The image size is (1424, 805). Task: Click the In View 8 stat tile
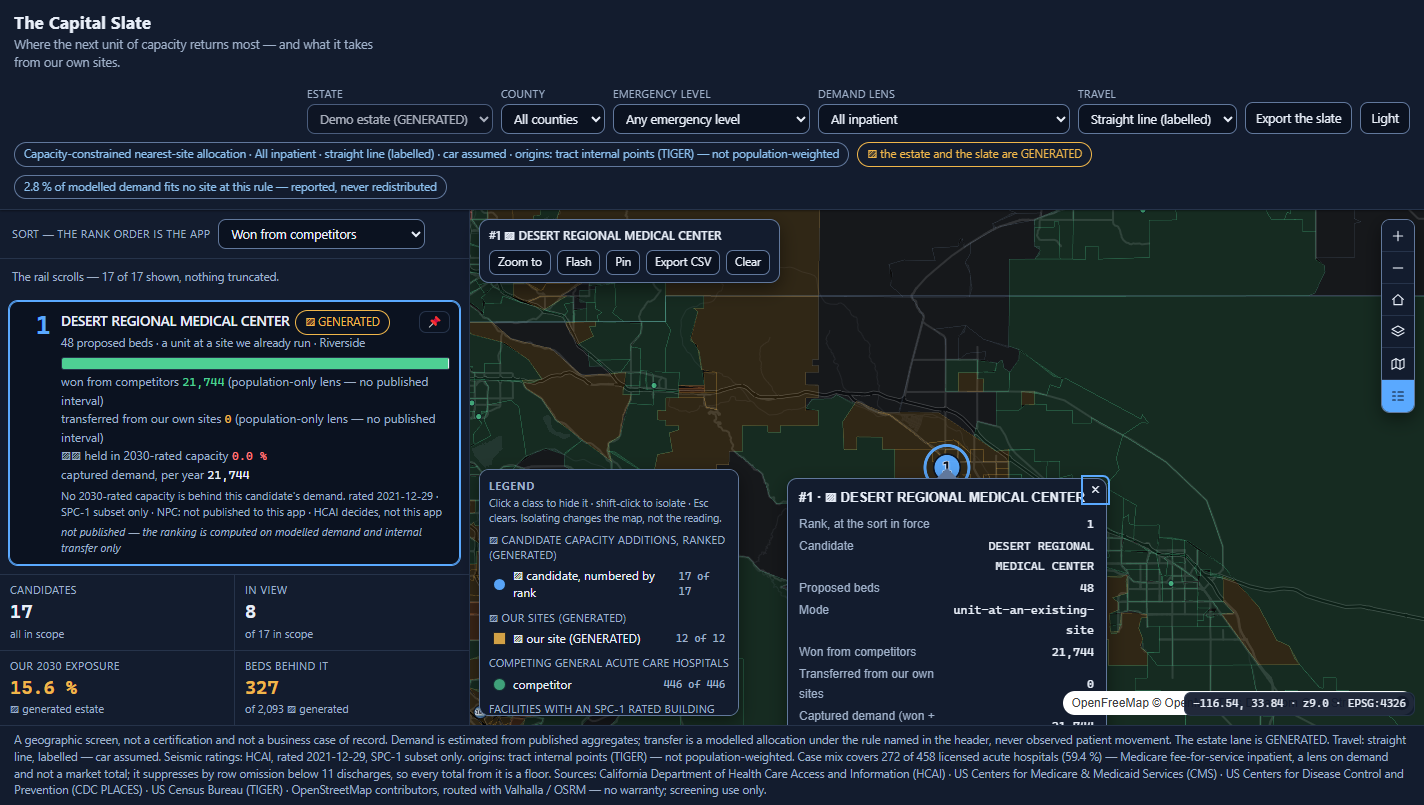click(x=352, y=612)
